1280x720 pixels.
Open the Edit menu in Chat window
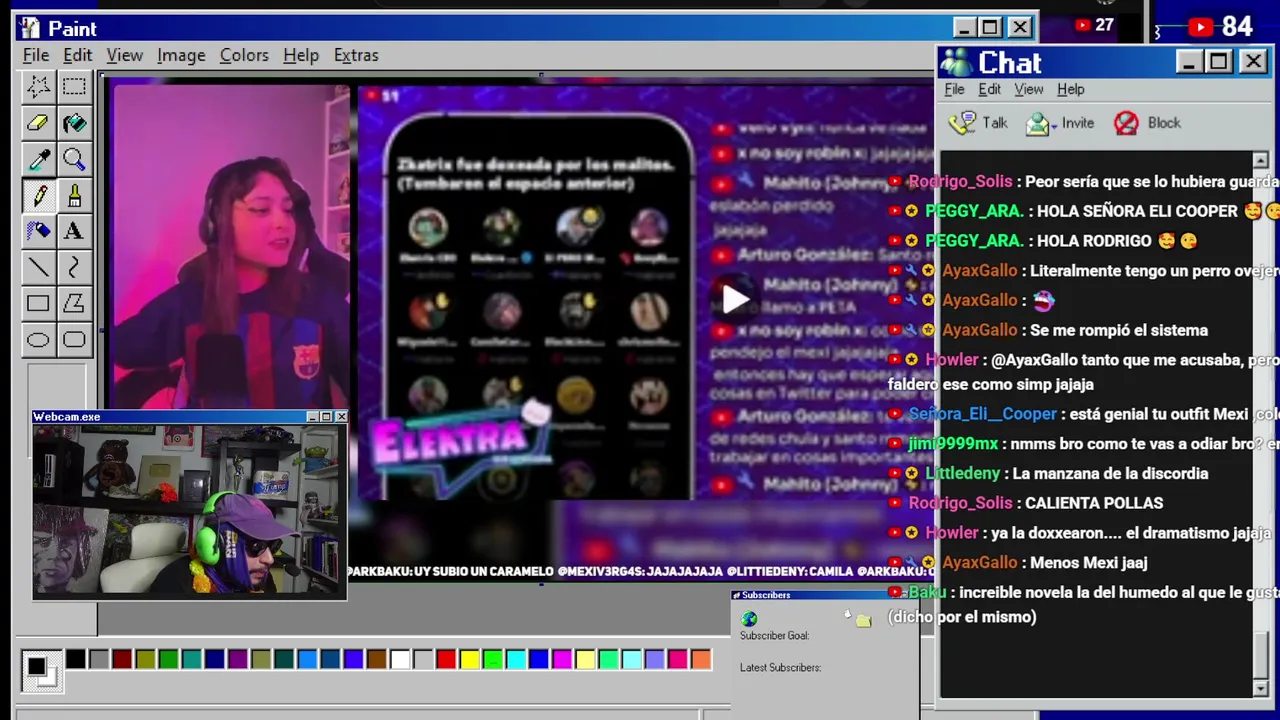pyautogui.click(x=989, y=90)
